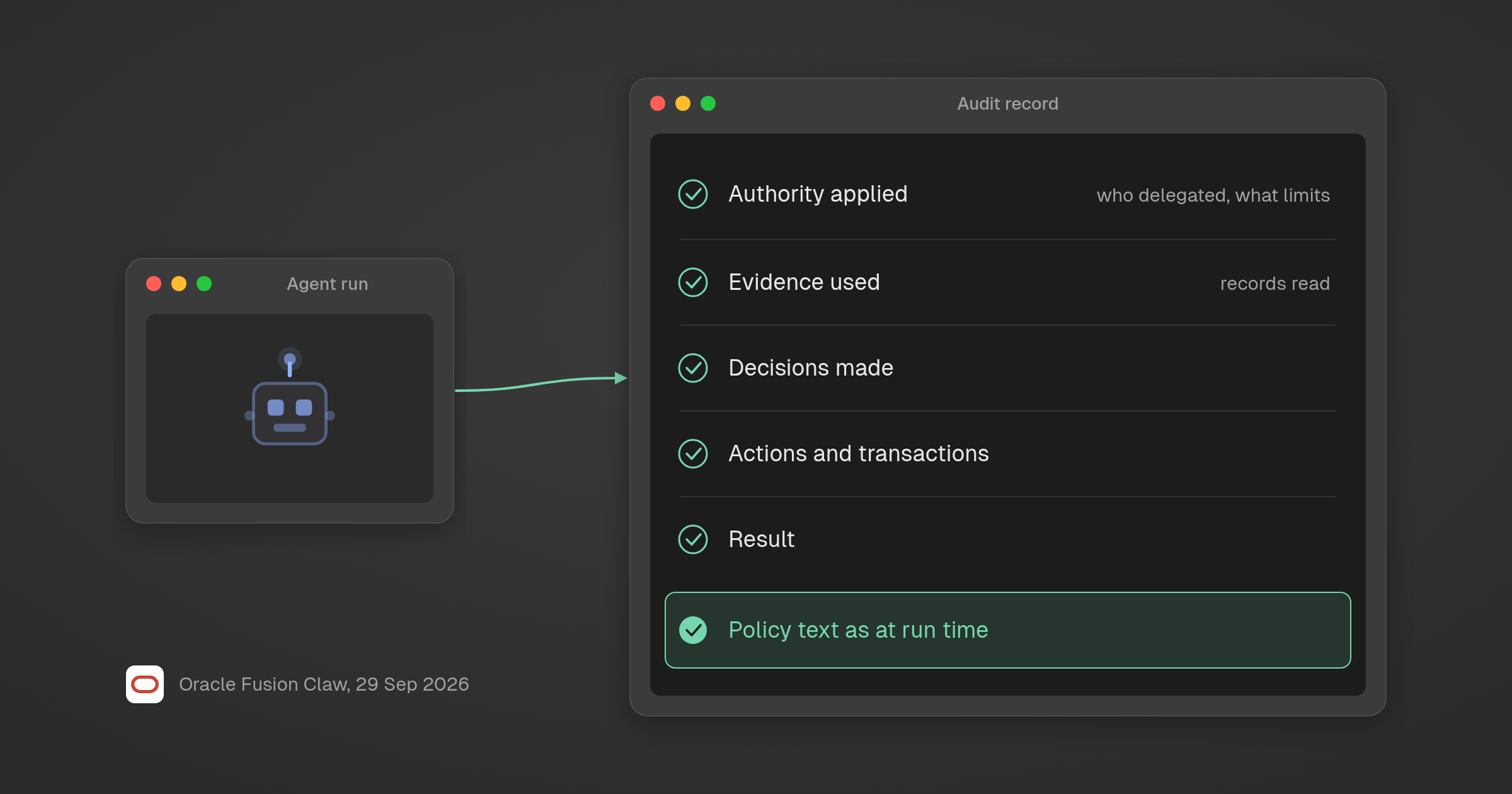Minimize the Audit record window
Image resolution: width=1512 pixels, height=794 pixels.
click(x=683, y=103)
